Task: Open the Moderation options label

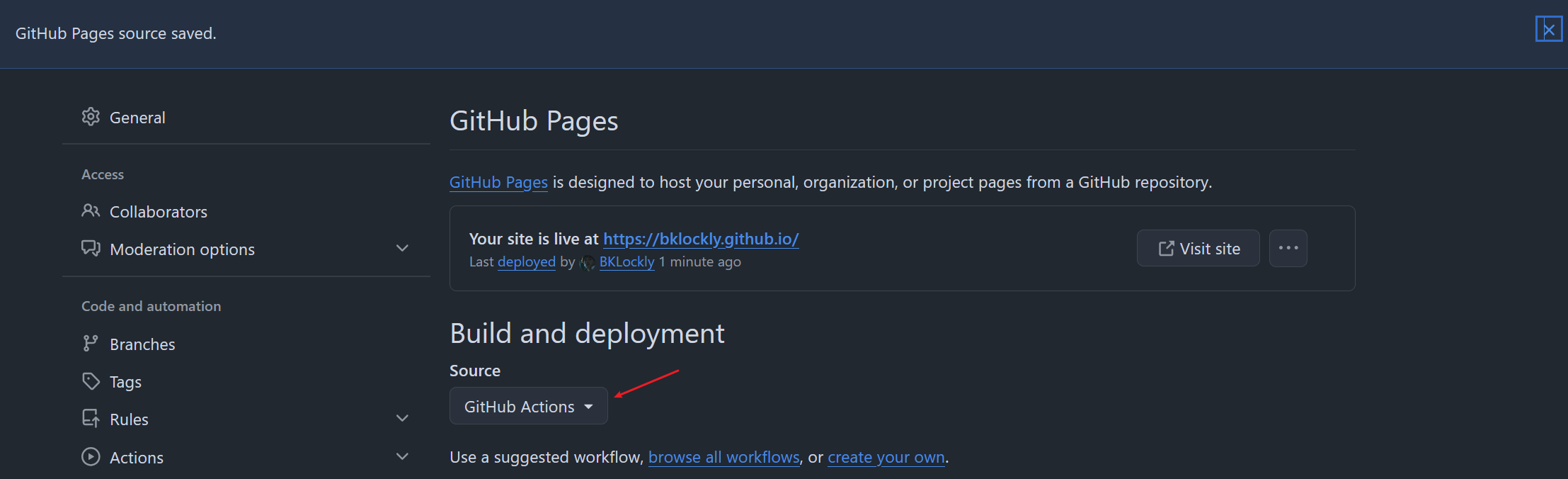Action: [182, 249]
